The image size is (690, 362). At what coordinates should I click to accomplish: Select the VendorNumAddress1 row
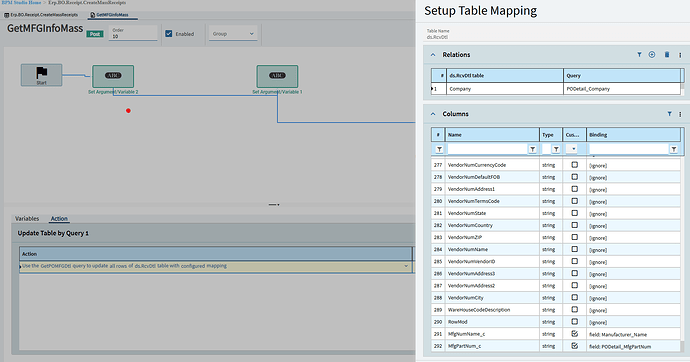point(556,189)
